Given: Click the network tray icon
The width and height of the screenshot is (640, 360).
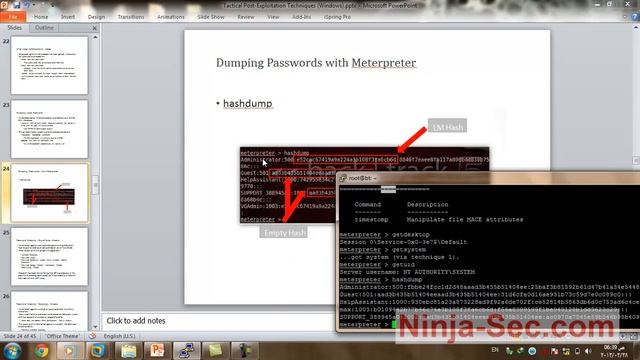Looking at the screenshot, I should (x=566, y=351).
